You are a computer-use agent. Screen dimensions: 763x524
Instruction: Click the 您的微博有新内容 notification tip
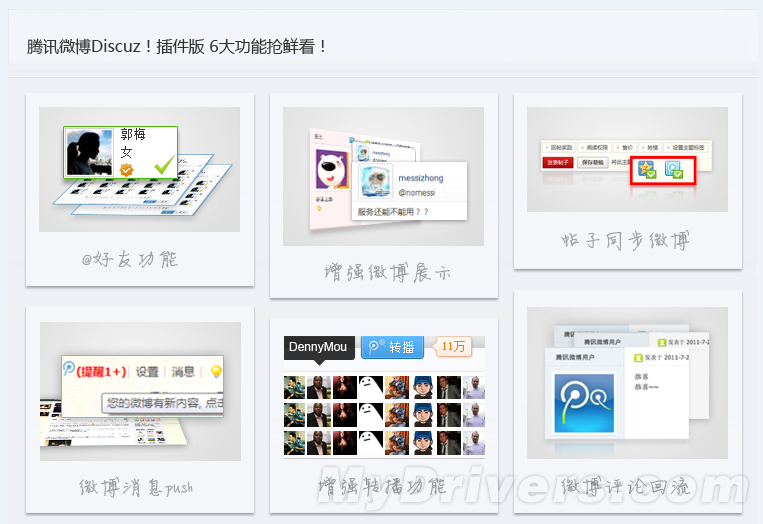(x=163, y=403)
